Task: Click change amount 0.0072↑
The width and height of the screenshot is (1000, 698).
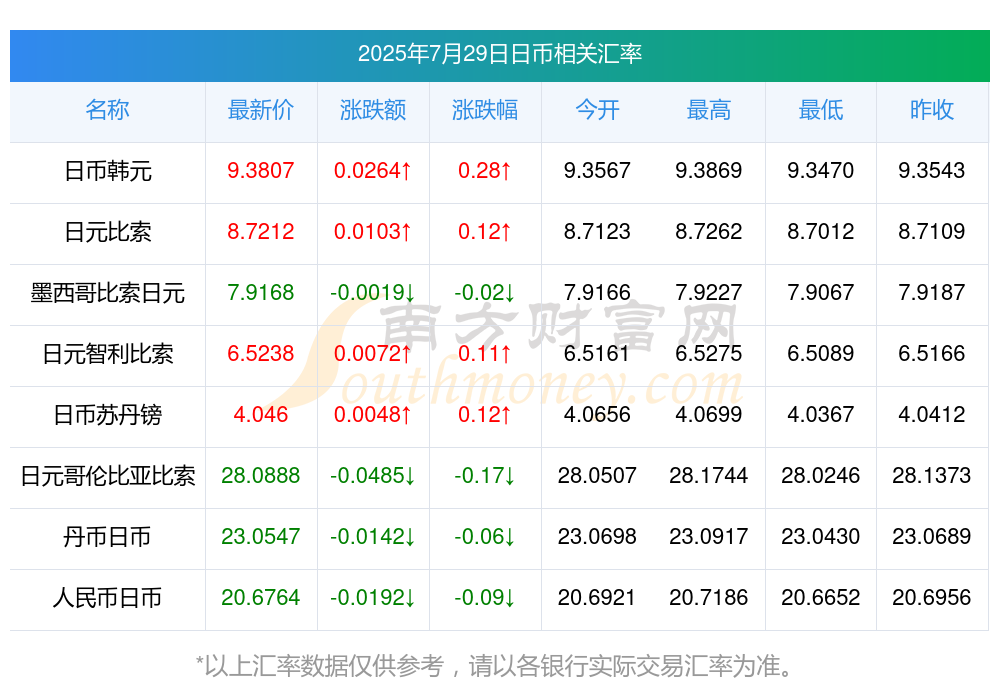Action: point(373,353)
